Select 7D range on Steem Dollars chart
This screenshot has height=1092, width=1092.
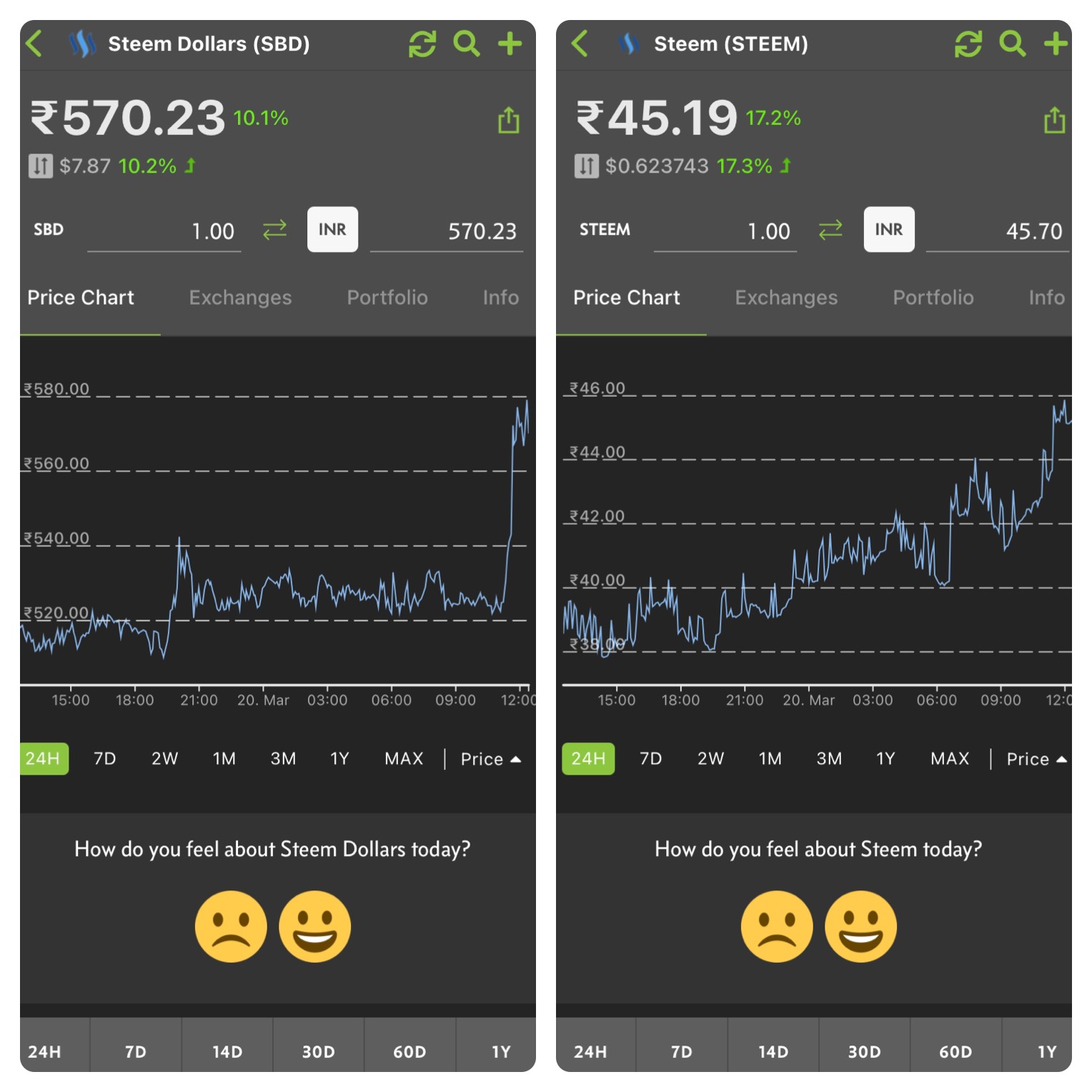[105, 758]
